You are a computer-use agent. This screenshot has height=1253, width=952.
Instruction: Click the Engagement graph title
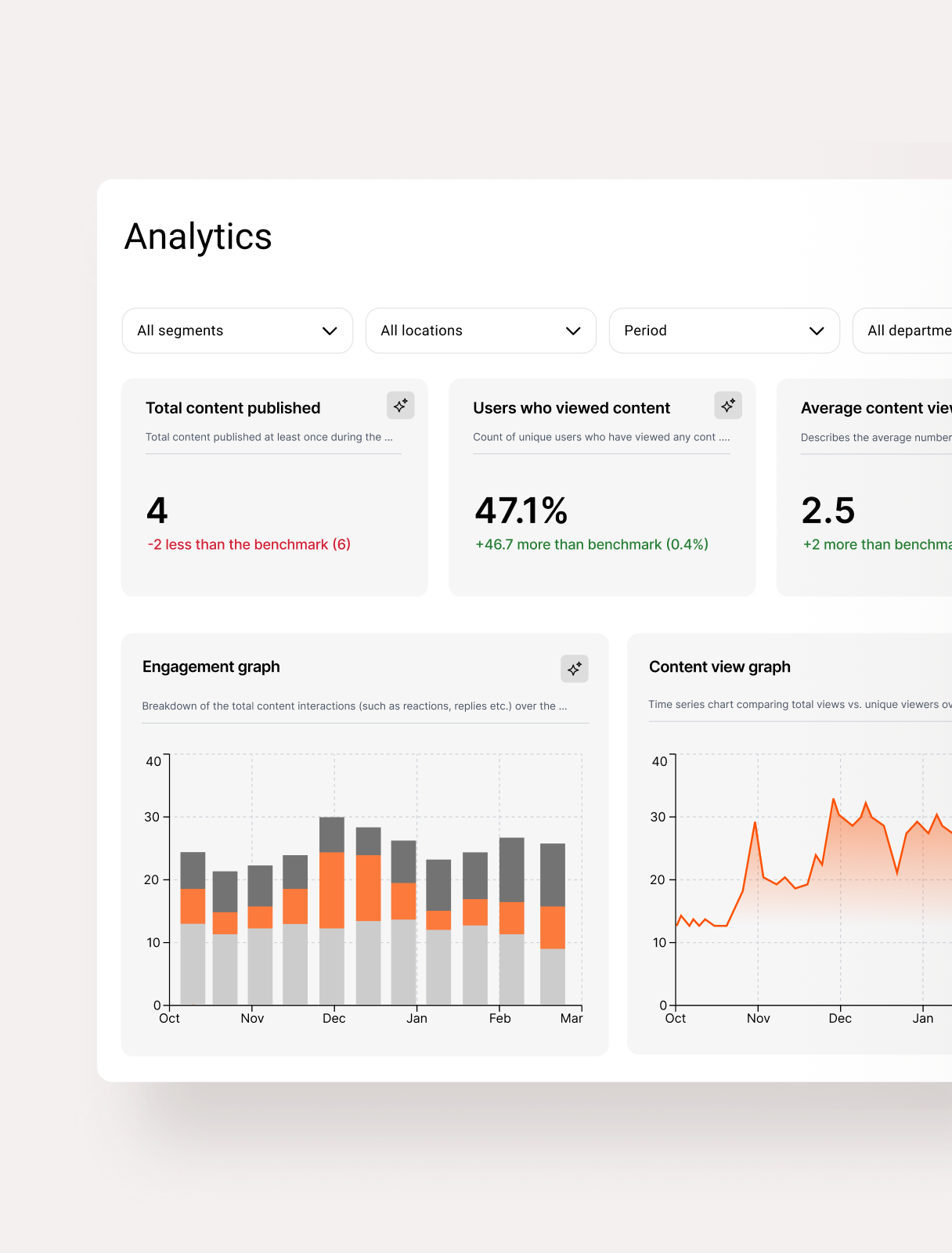tap(211, 666)
